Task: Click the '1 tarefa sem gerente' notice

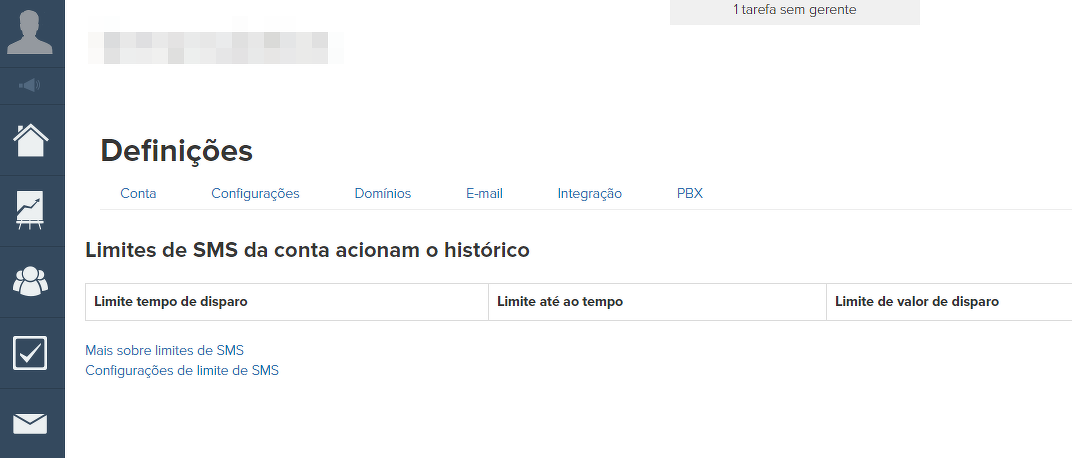Action: click(794, 10)
